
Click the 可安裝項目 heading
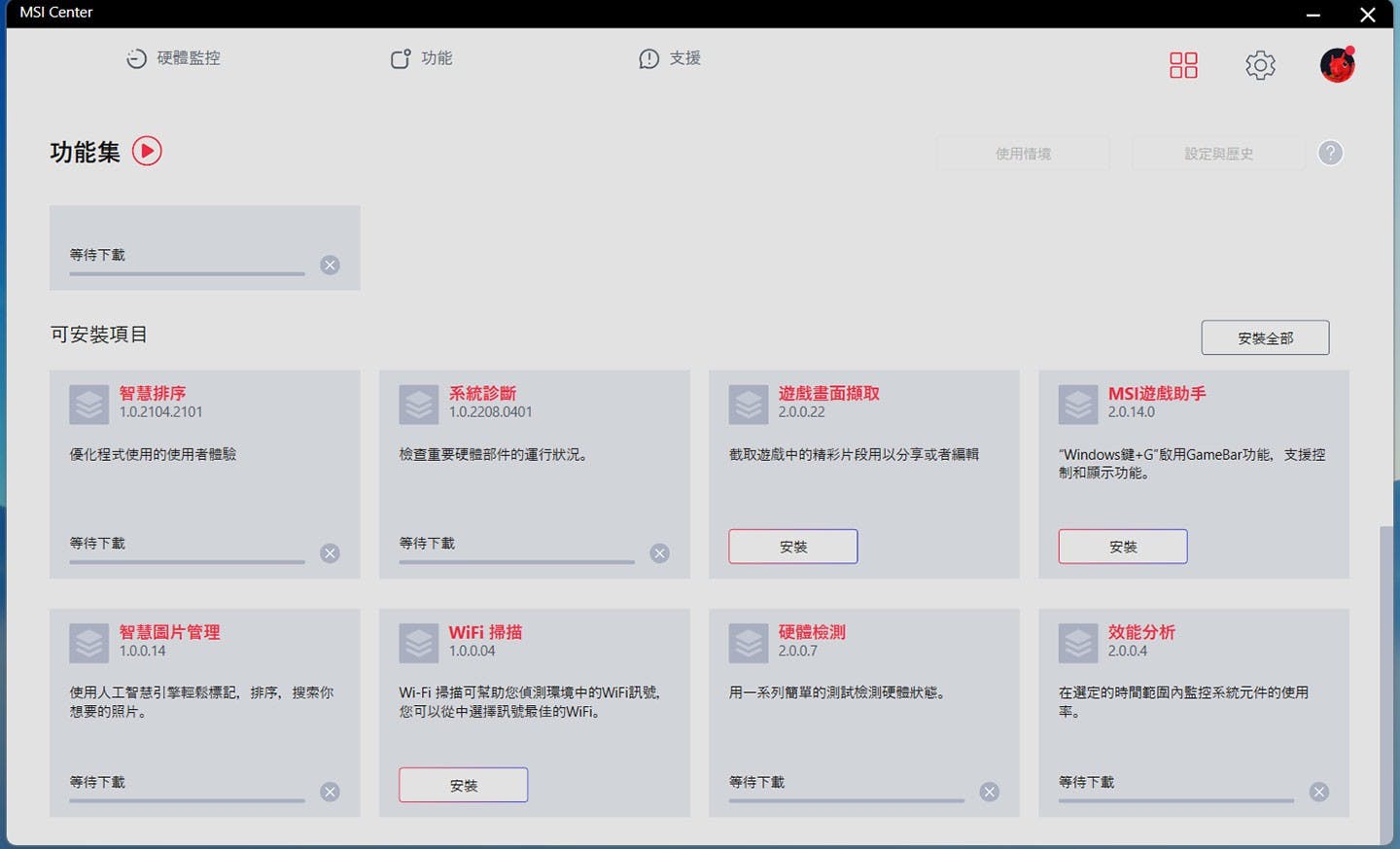pyautogui.click(x=99, y=335)
